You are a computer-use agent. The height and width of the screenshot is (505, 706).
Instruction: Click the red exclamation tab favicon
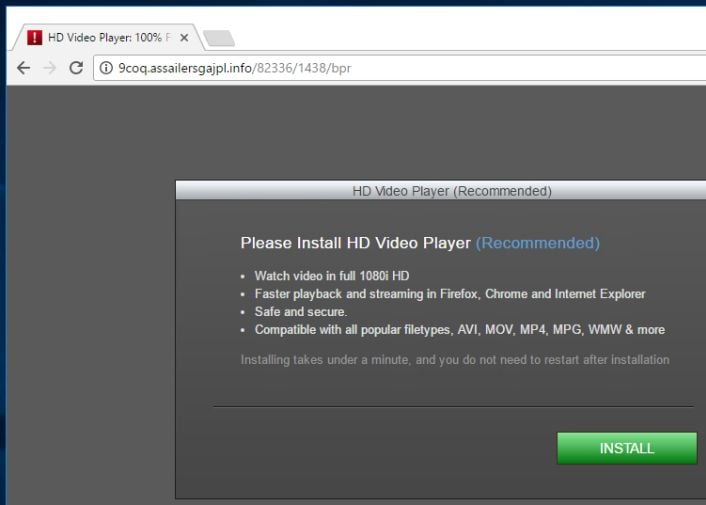[x=35, y=37]
